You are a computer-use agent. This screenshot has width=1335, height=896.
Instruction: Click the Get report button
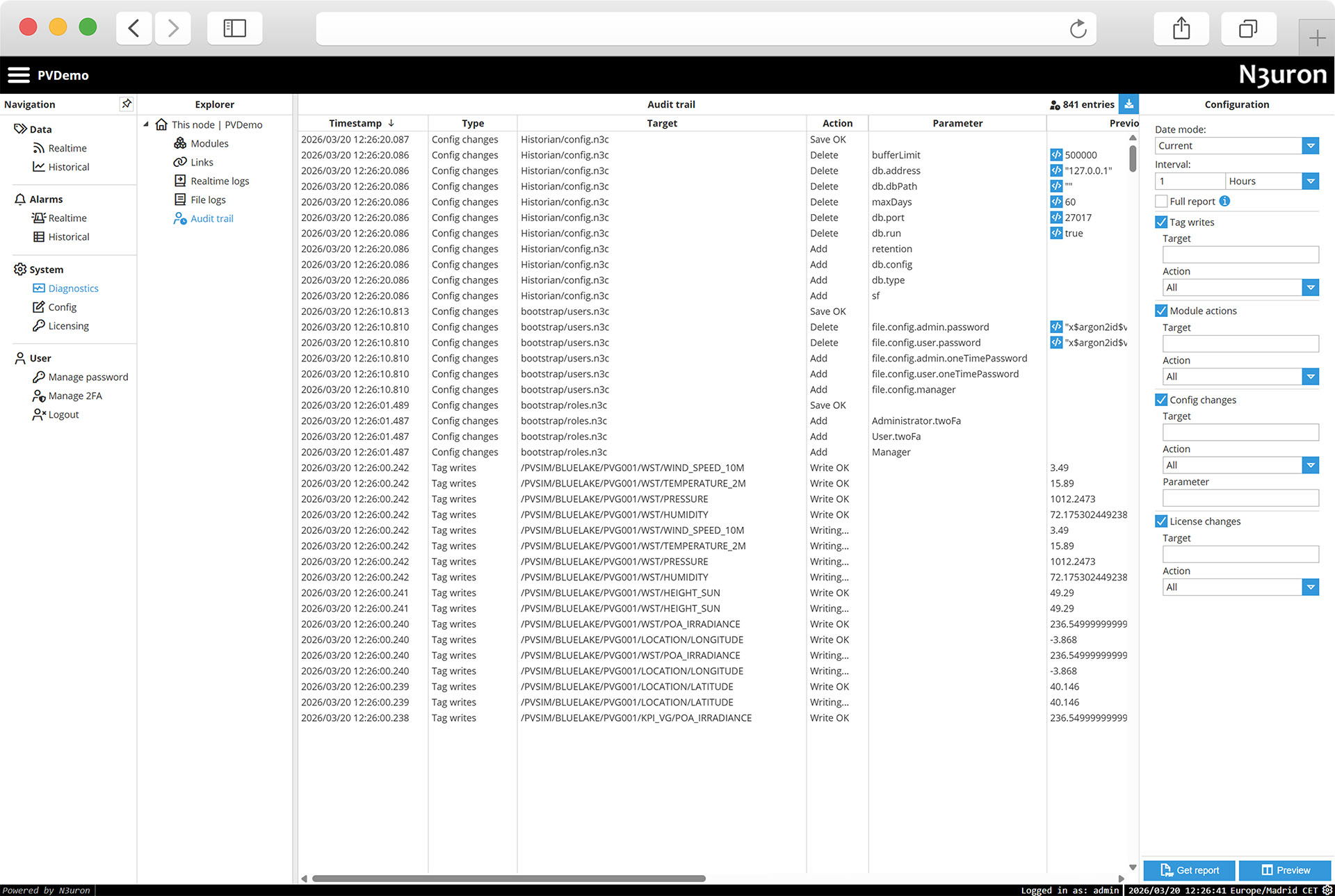click(1189, 870)
